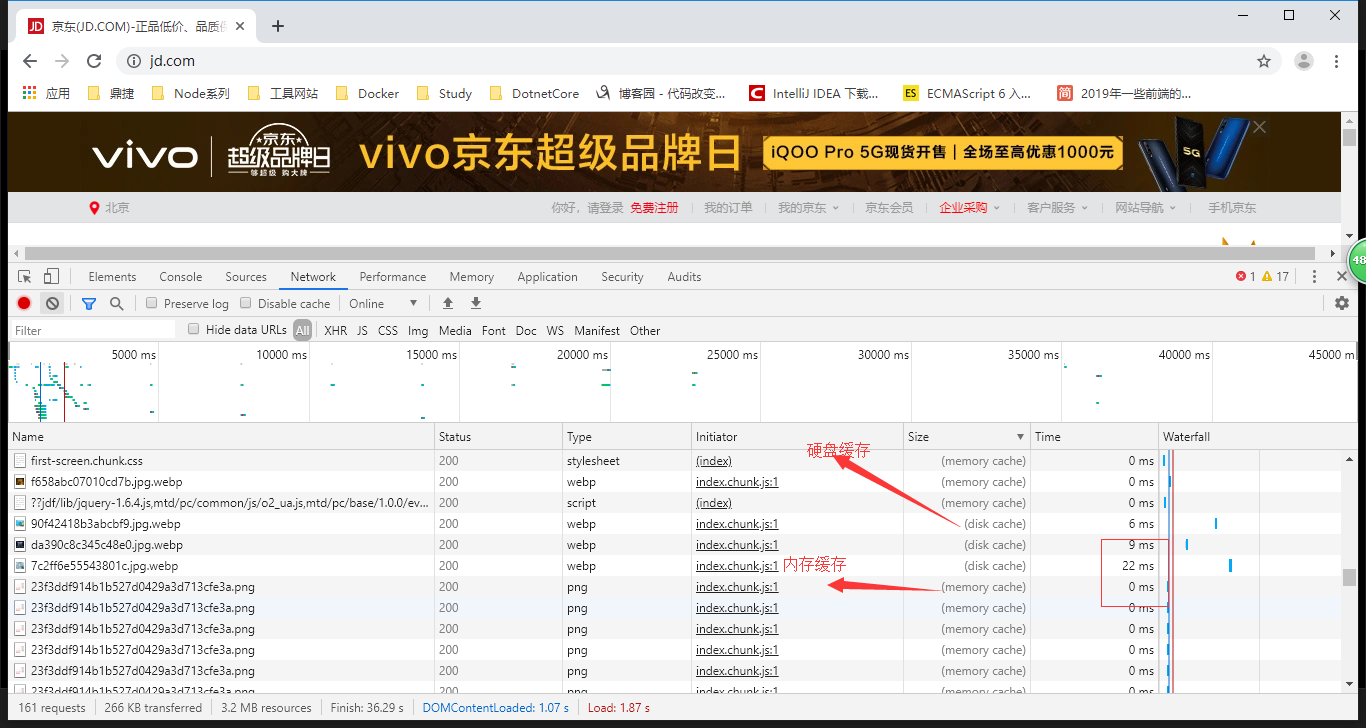Image resolution: width=1366 pixels, height=728 pixels.
Task: Enable the Preserve log checkbox
Action: tap(152, 303)
